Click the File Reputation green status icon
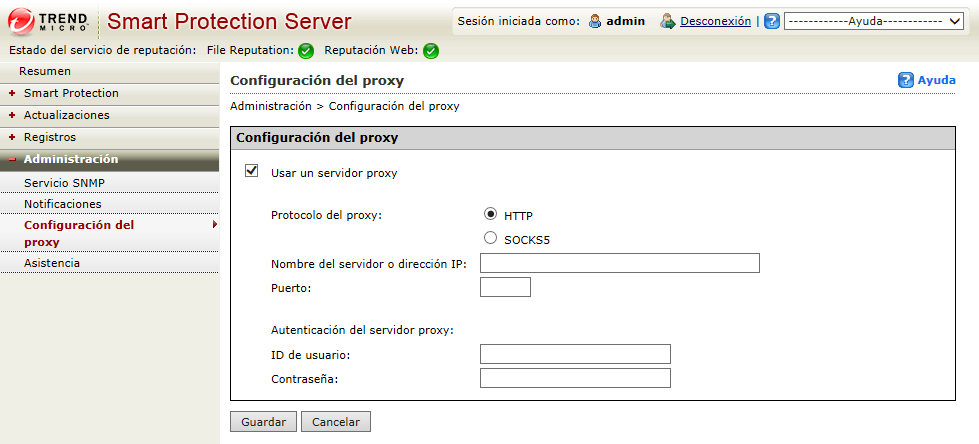Viewport: 979px width, 444px height. click(x=306, y=51)
